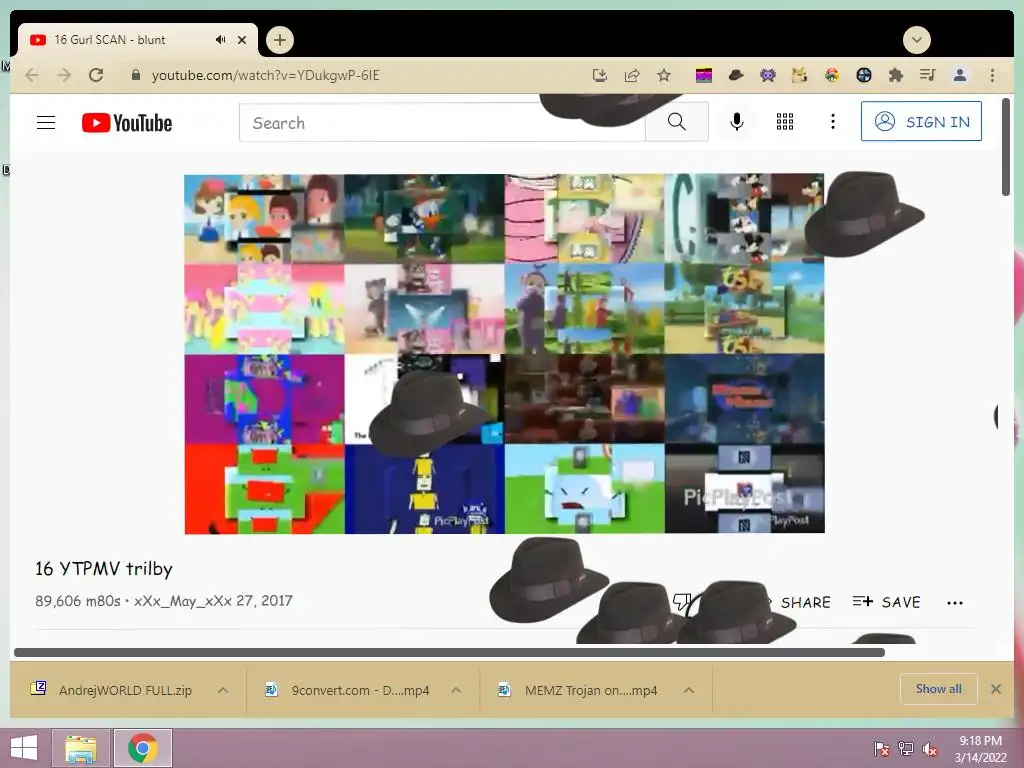Click Show all downloads

[x=938, y=688]
